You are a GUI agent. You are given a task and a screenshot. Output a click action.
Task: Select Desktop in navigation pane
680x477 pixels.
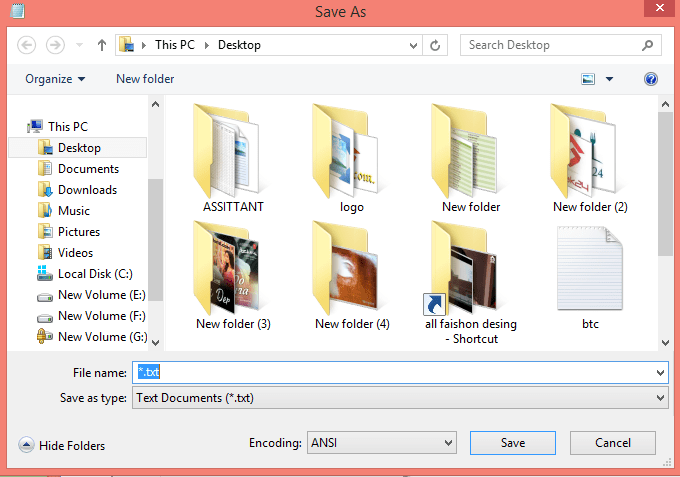78,148
